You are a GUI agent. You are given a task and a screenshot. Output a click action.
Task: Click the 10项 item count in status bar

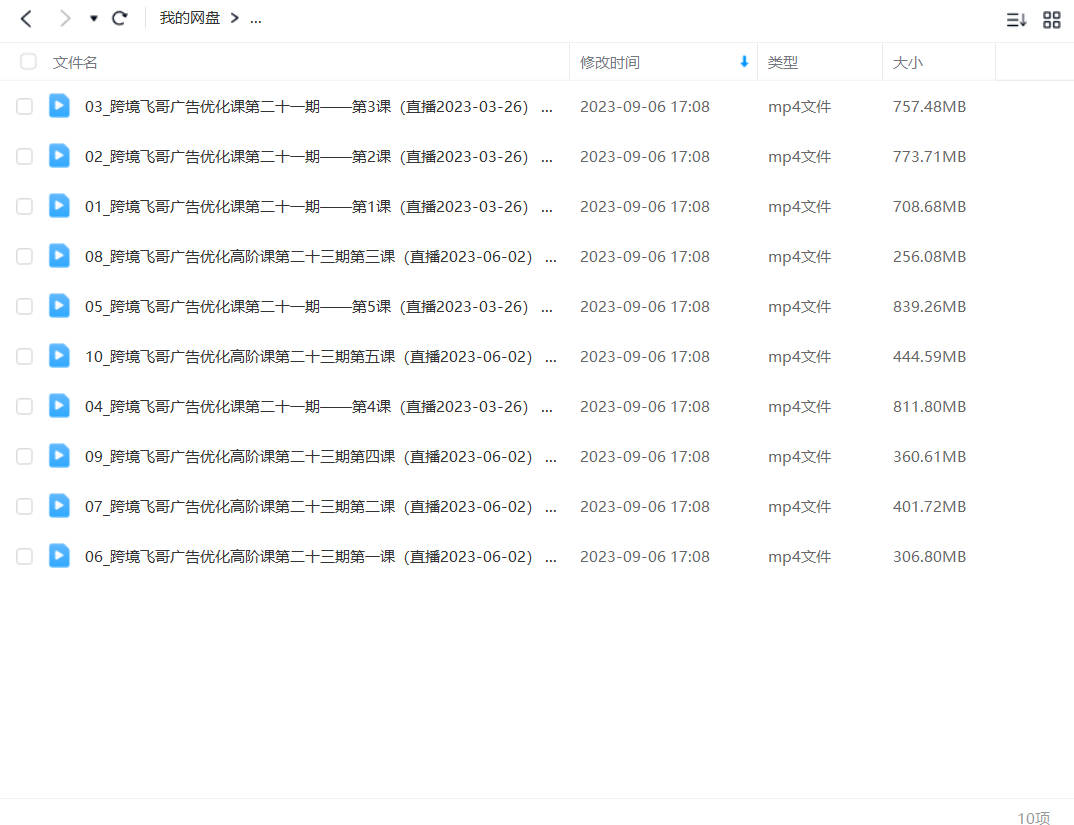point(1034,817)
